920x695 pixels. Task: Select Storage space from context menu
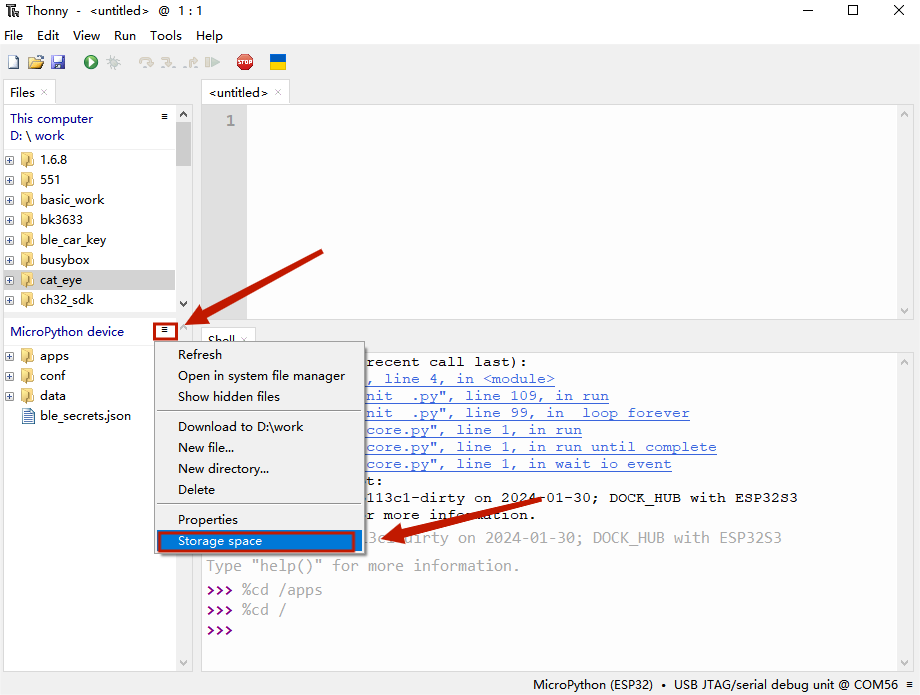tap(256, 541)
